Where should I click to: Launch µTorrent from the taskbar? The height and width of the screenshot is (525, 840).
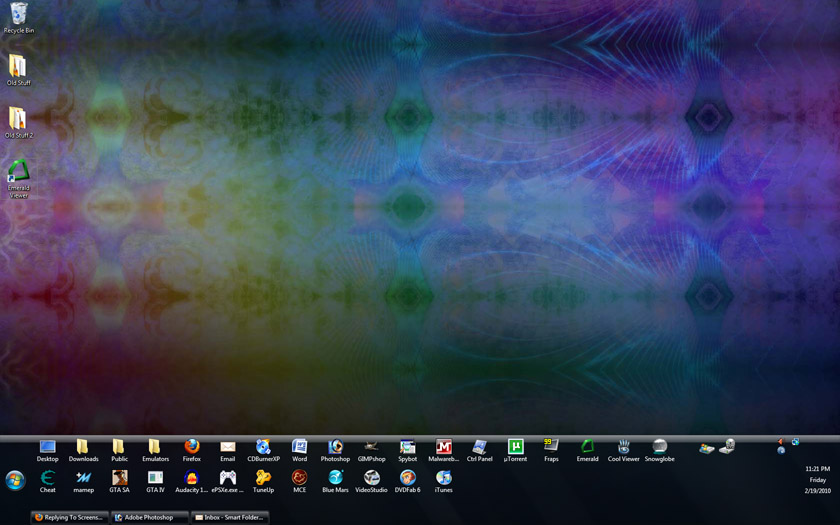click(515, 451)
